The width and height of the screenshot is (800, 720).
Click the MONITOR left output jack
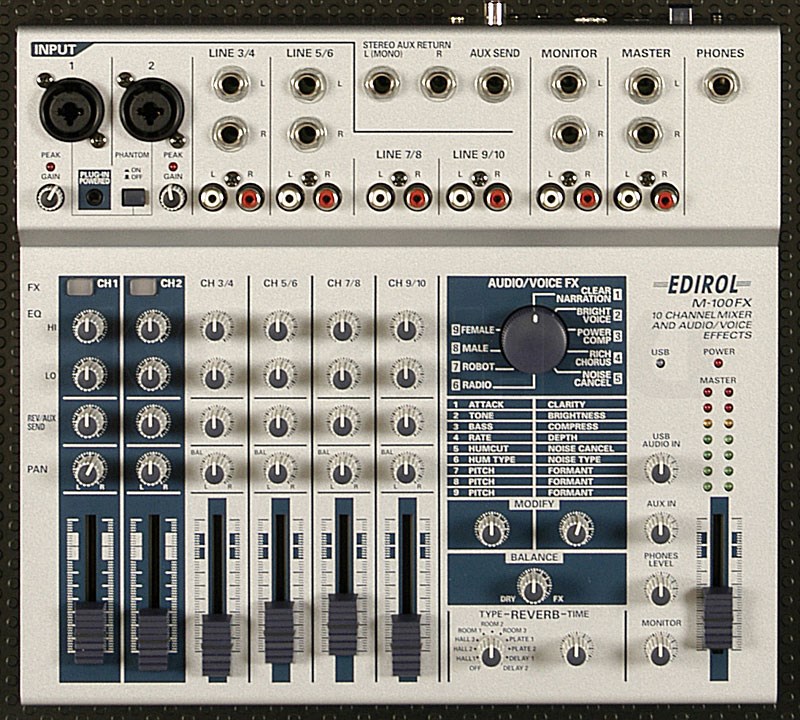pyautogui.click(x=568, y=84)
